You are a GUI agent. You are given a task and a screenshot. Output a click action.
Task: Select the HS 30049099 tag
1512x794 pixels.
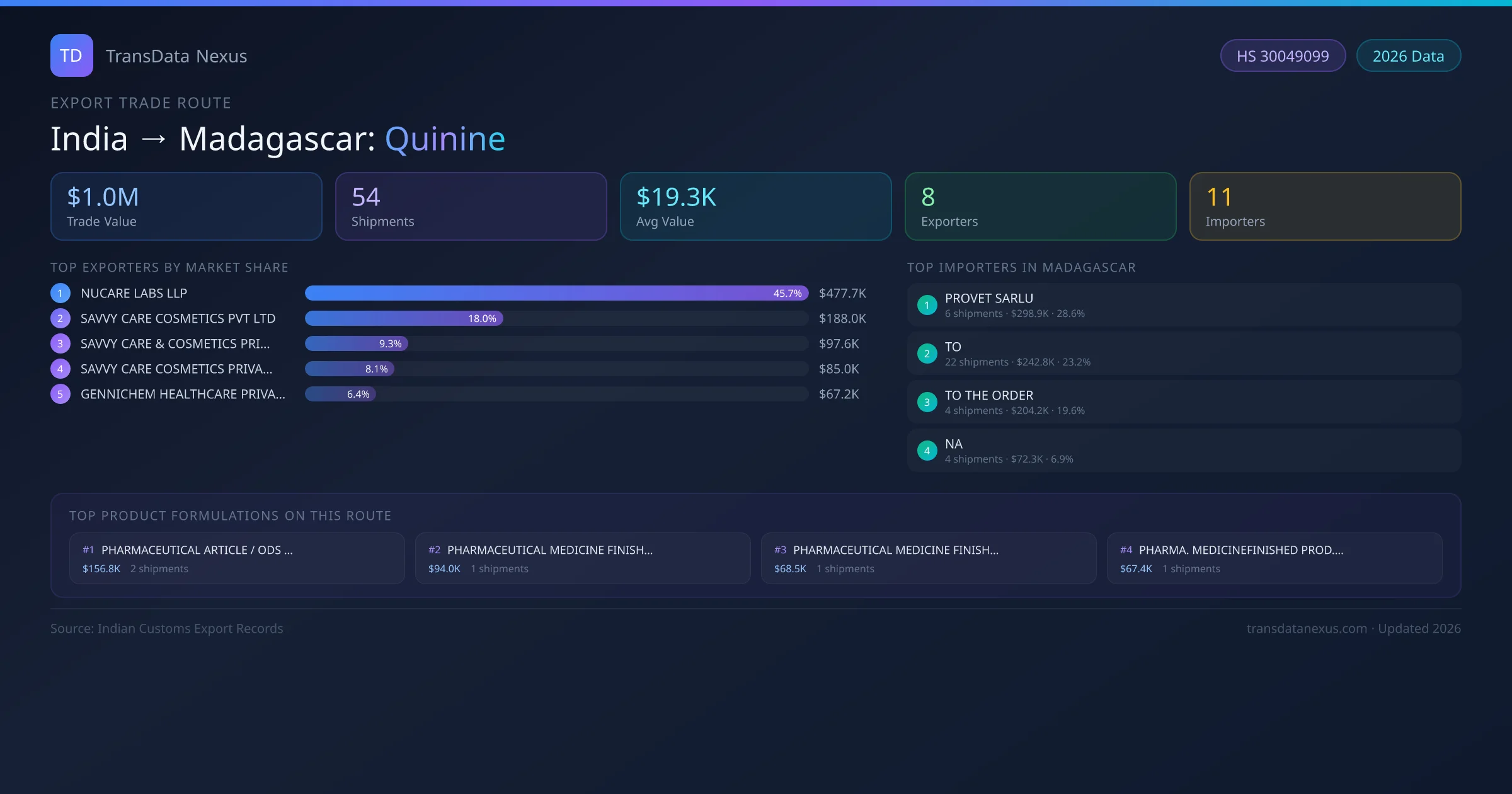(x=1282, y=56)
